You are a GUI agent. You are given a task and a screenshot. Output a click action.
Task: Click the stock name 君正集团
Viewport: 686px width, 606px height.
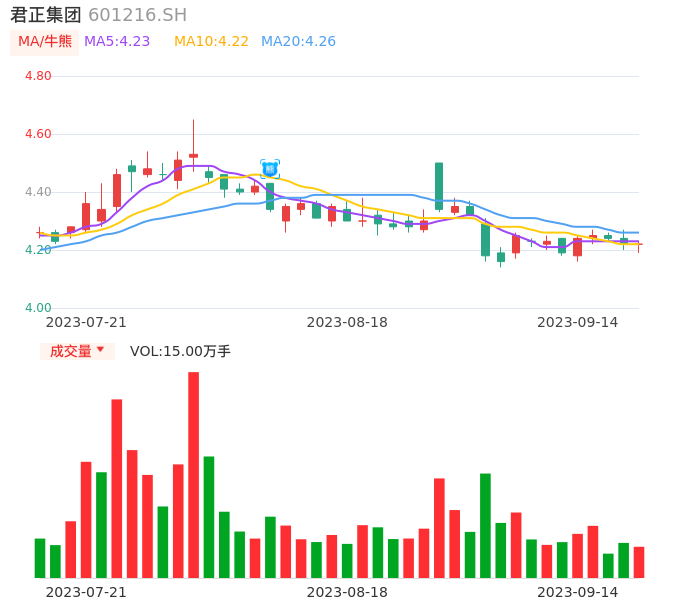(46, 15)
